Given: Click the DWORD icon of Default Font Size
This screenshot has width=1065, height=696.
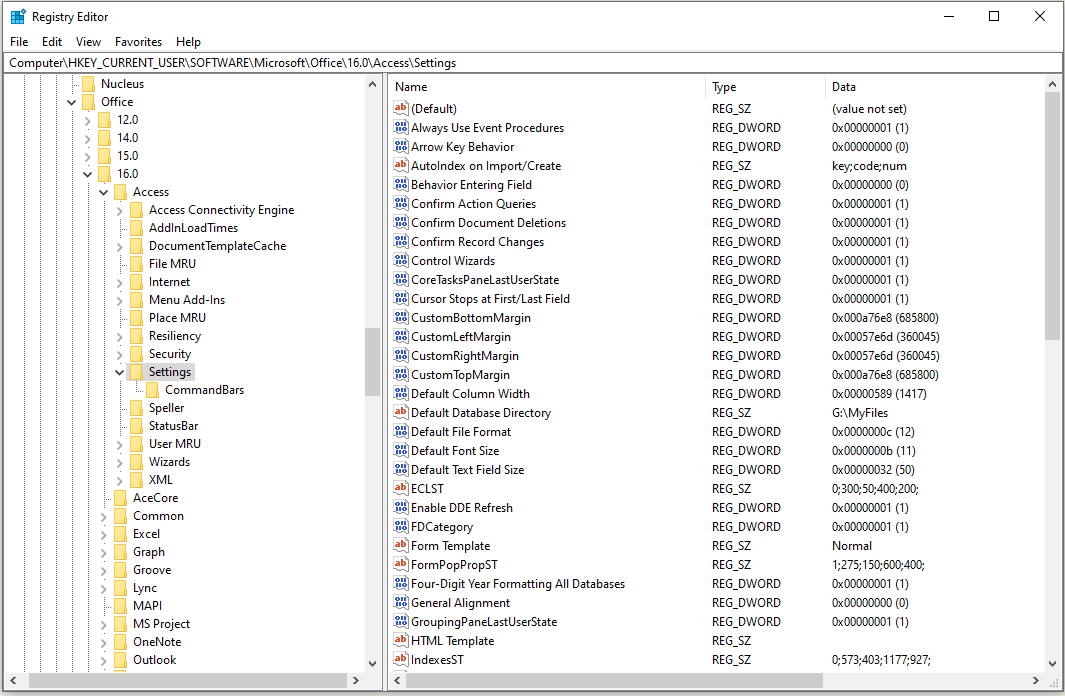Looking at the screenshot, I should [401, 450].
